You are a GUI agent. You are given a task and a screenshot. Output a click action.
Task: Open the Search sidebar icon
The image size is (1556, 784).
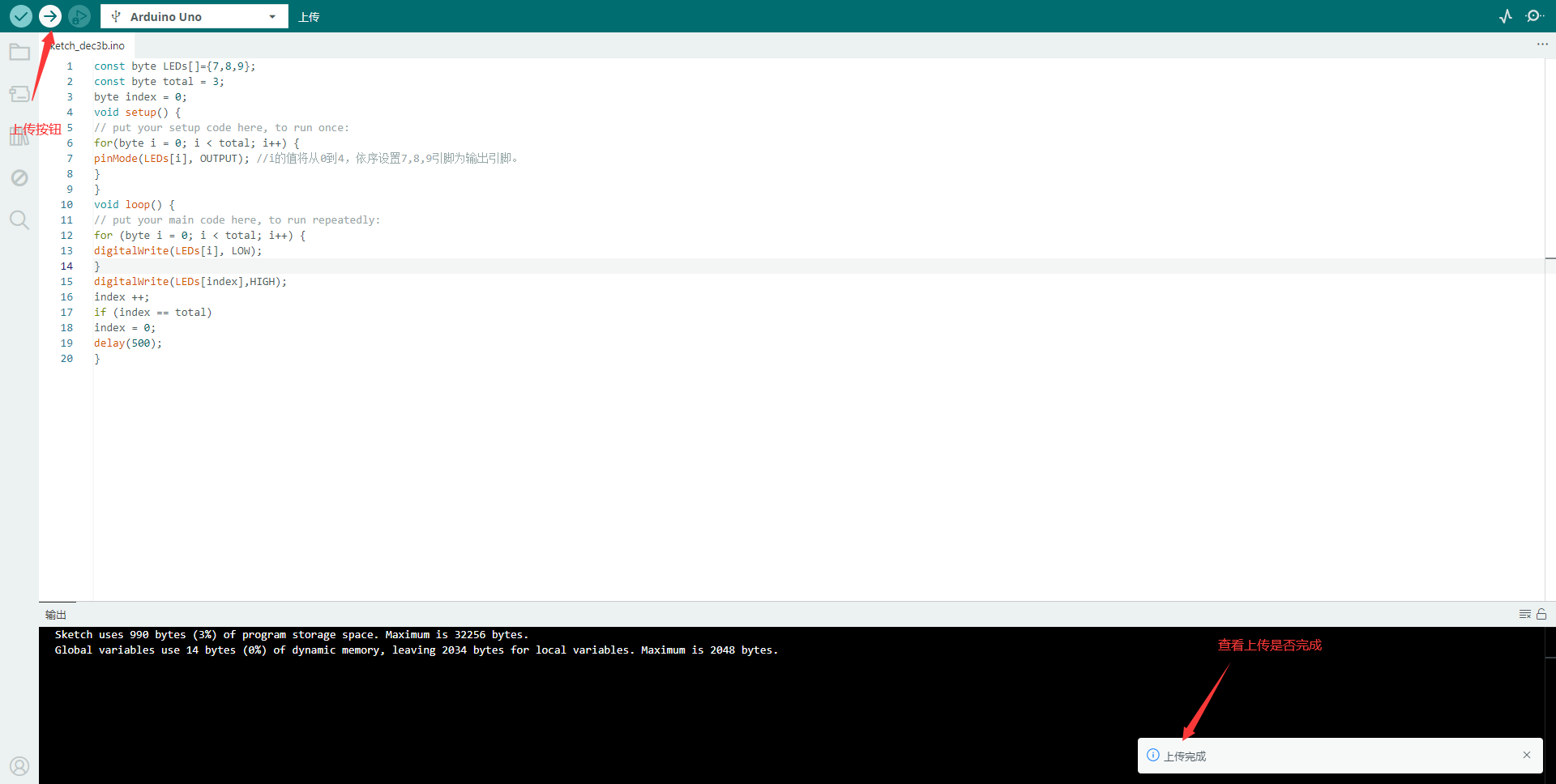click(x=19, y=219)
